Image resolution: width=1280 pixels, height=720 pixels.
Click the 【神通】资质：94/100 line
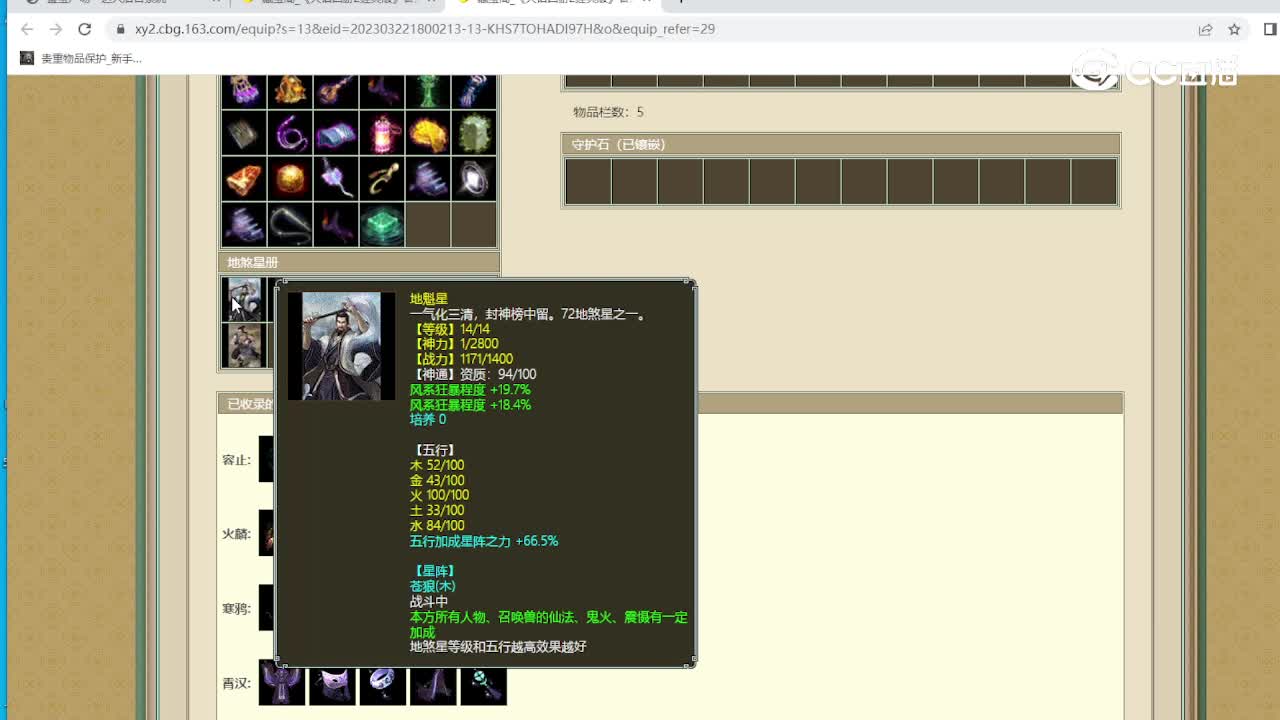pos(473,374)
